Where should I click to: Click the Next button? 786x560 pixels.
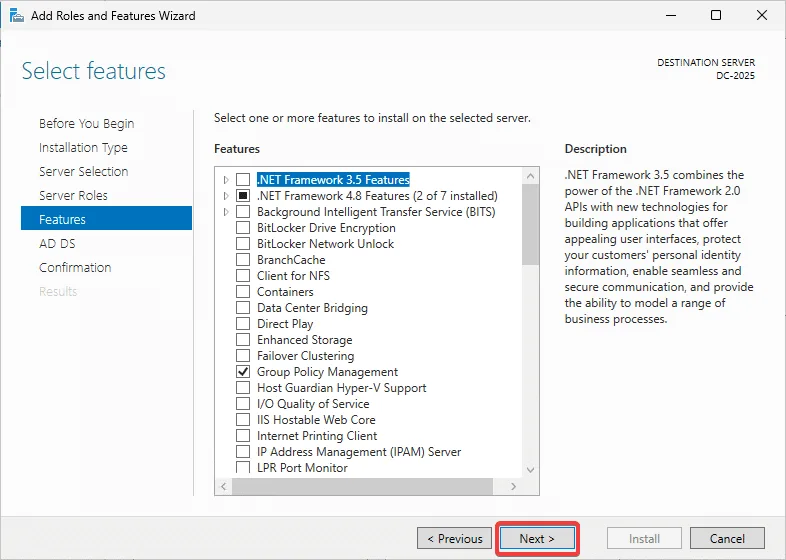coord(537,539)
